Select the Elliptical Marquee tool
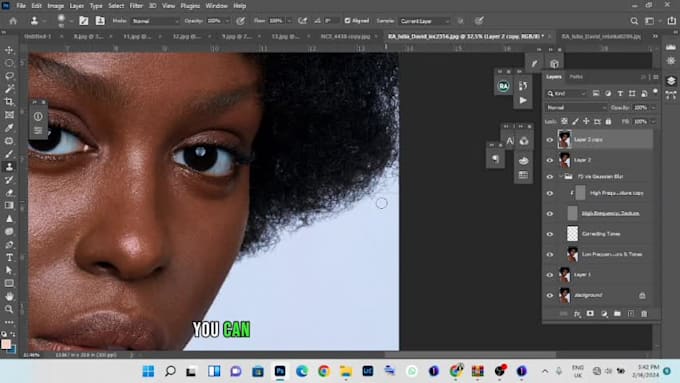The width and height of the screenshot is (680, 383). [9, 63]
